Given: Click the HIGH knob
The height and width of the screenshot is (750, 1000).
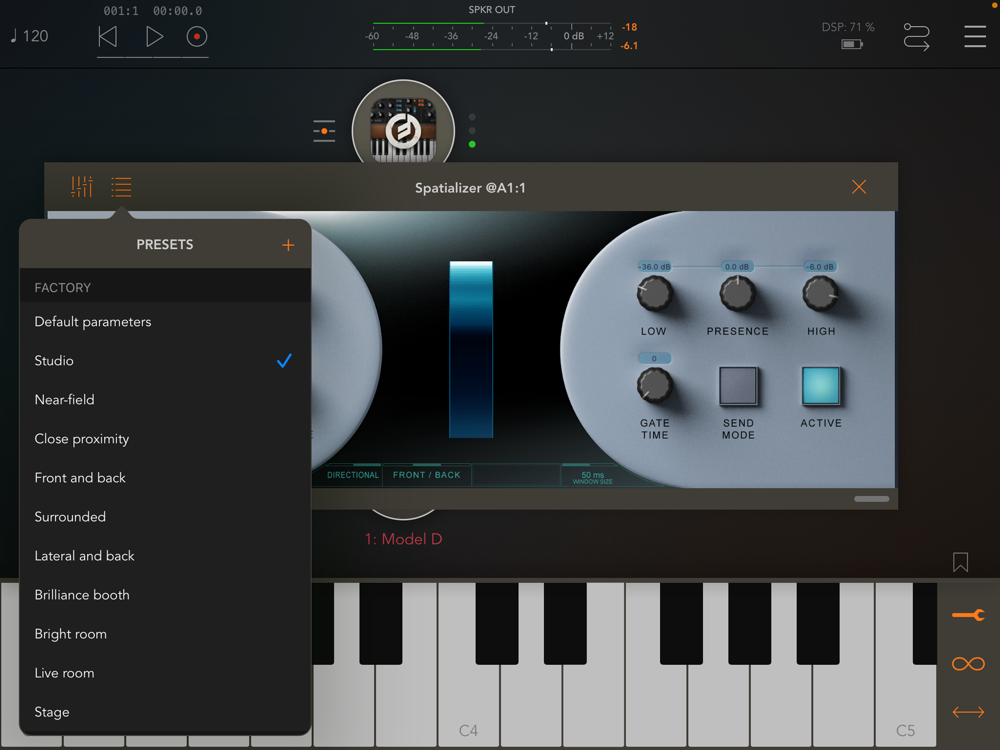Looking at the screenshot, I should coord(820,294).
